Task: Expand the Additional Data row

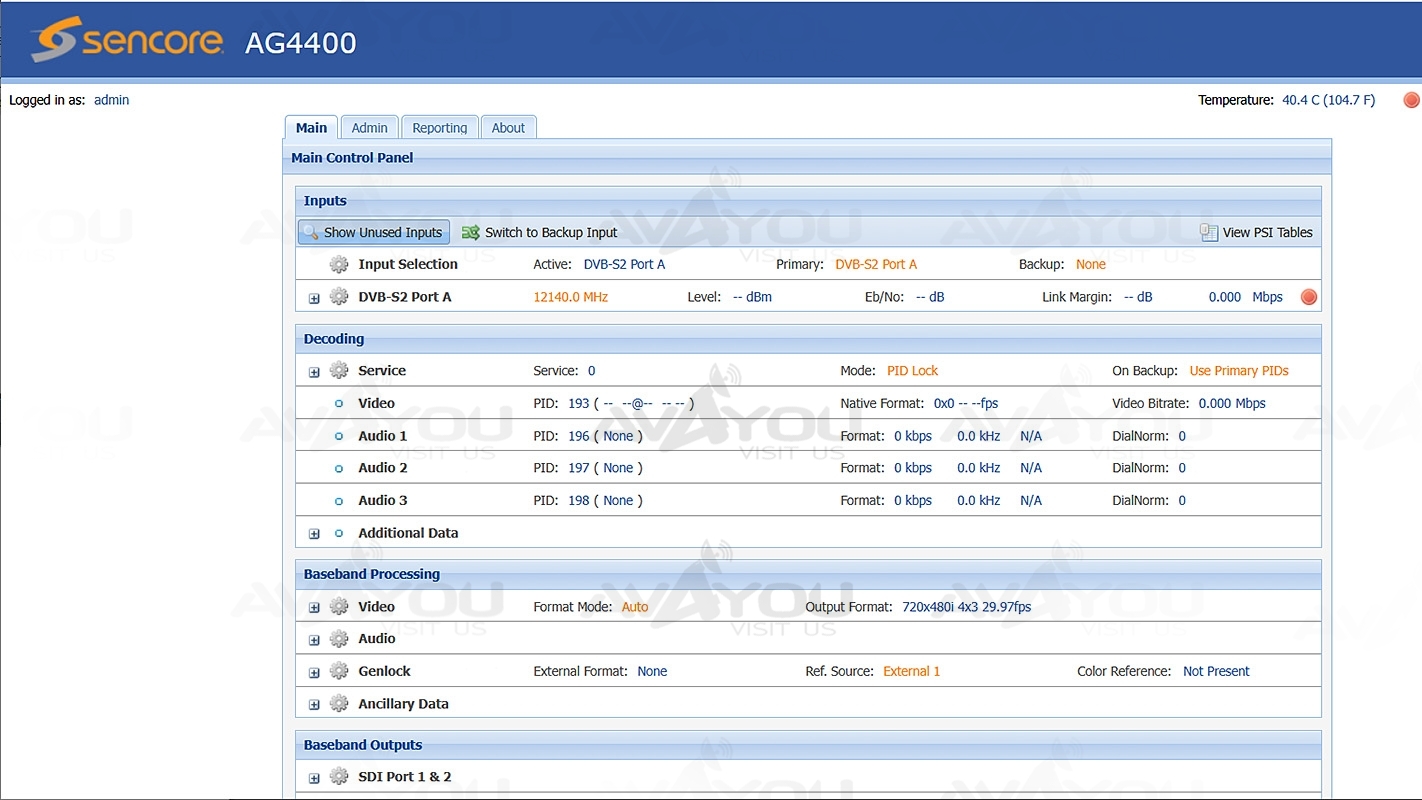Action: (x=314, y=534)
